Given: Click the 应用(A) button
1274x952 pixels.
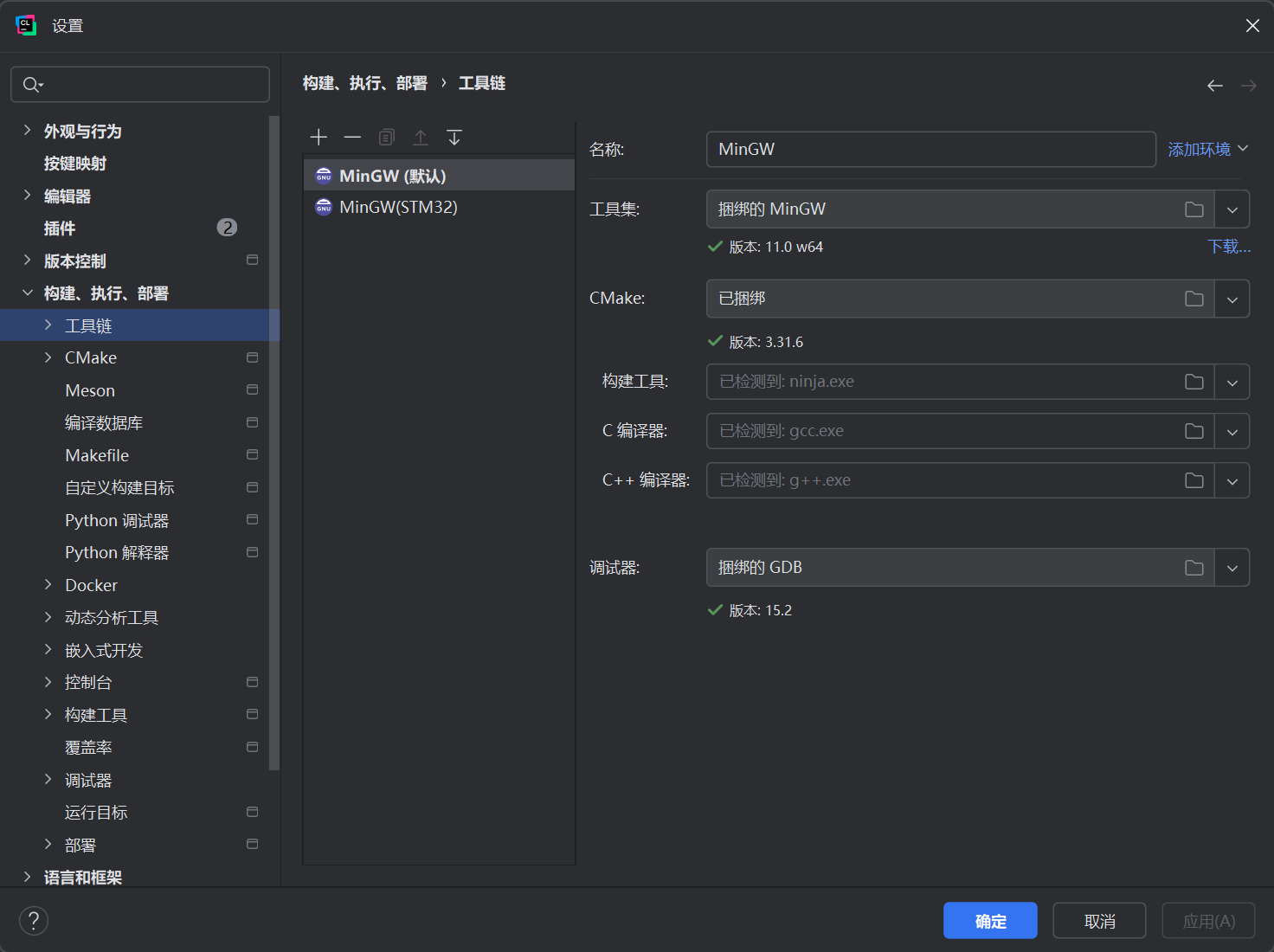Looking at the screenshot, I should click(1208, 921).
